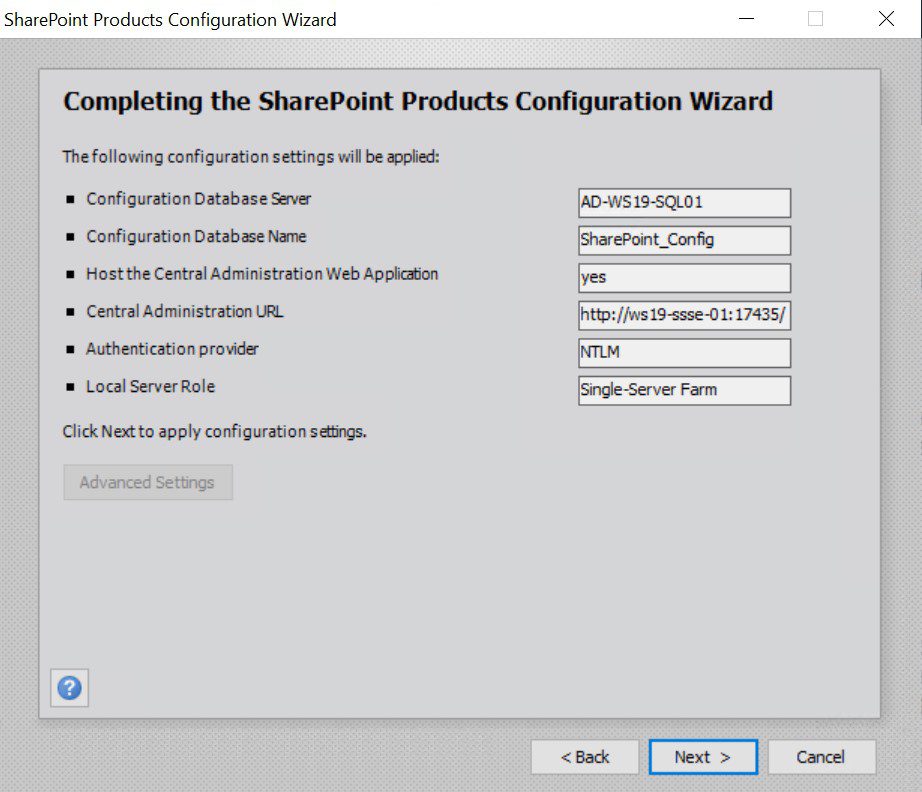Open the blue help question mark icon
The image size is (922, 792).
(x=69, y=687)
